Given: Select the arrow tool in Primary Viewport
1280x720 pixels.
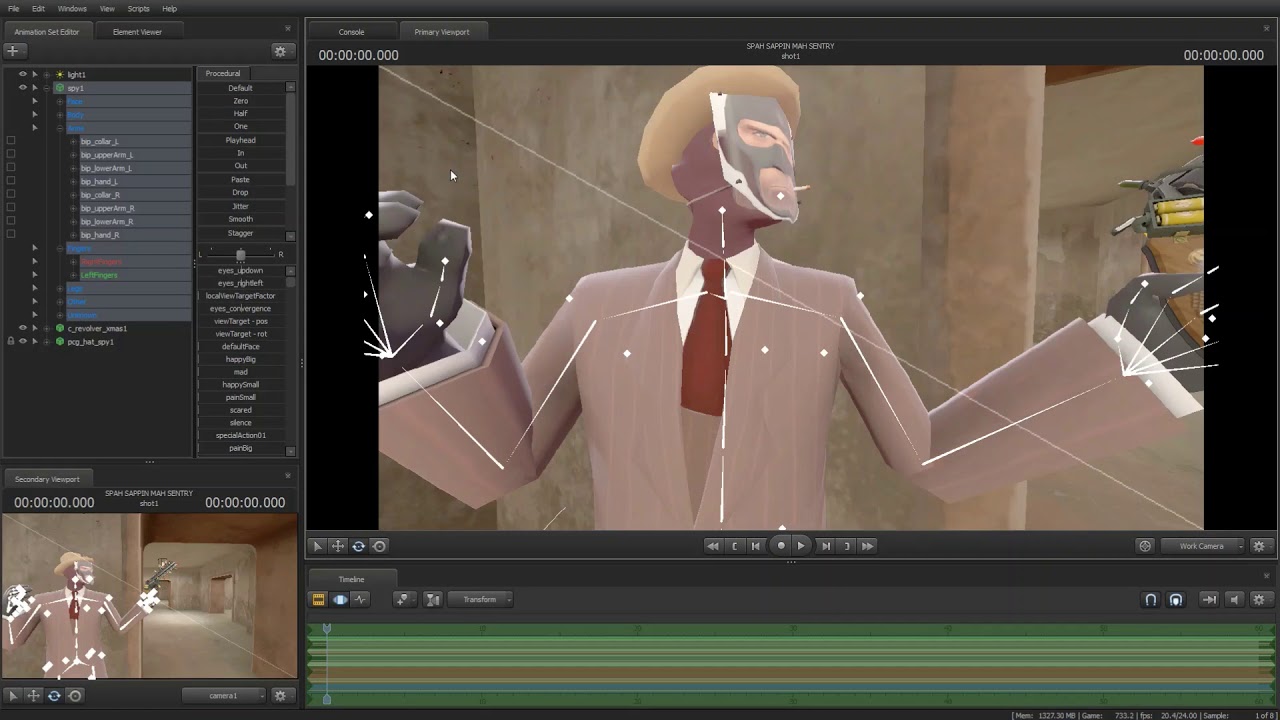Looking at the screenshot, I should 317,546.
